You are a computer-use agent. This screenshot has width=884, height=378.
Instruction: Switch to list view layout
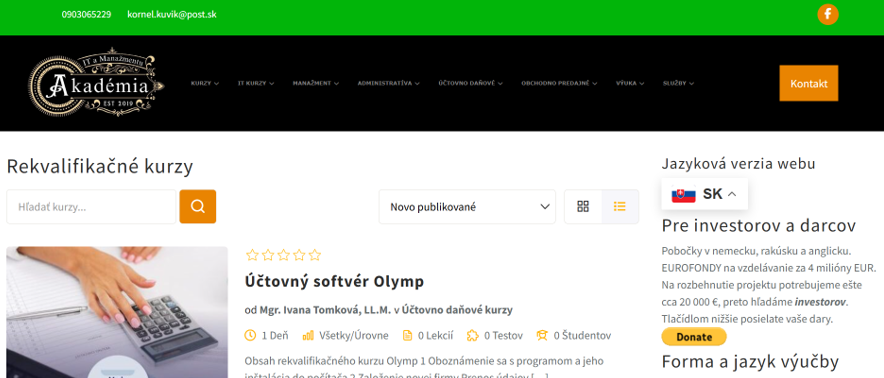point(620,206)
